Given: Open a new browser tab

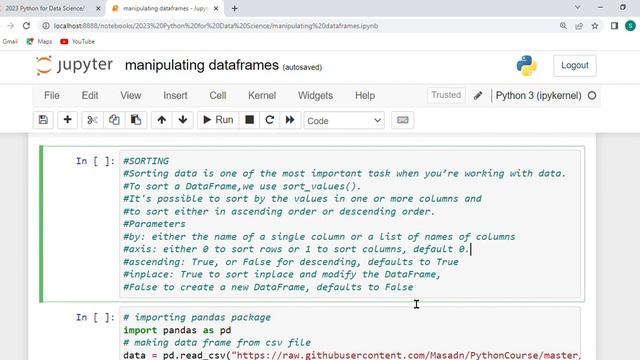Looking at the screenshot, I should (x=234, y=8).
